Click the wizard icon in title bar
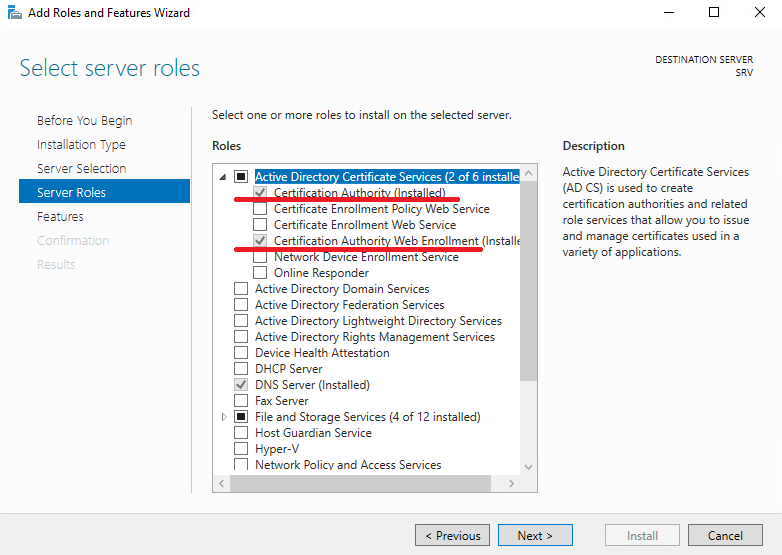The image size is (782, 555). [x=14, y=12]
